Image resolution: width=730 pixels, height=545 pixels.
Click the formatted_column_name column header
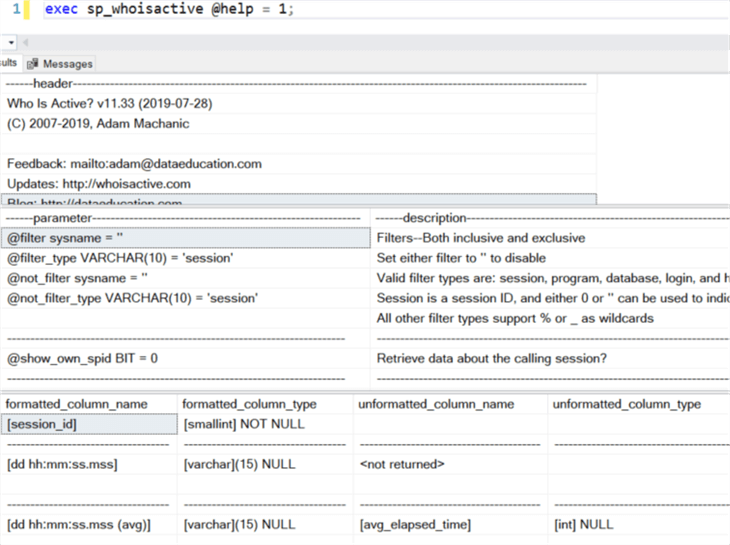pos(89,404)
